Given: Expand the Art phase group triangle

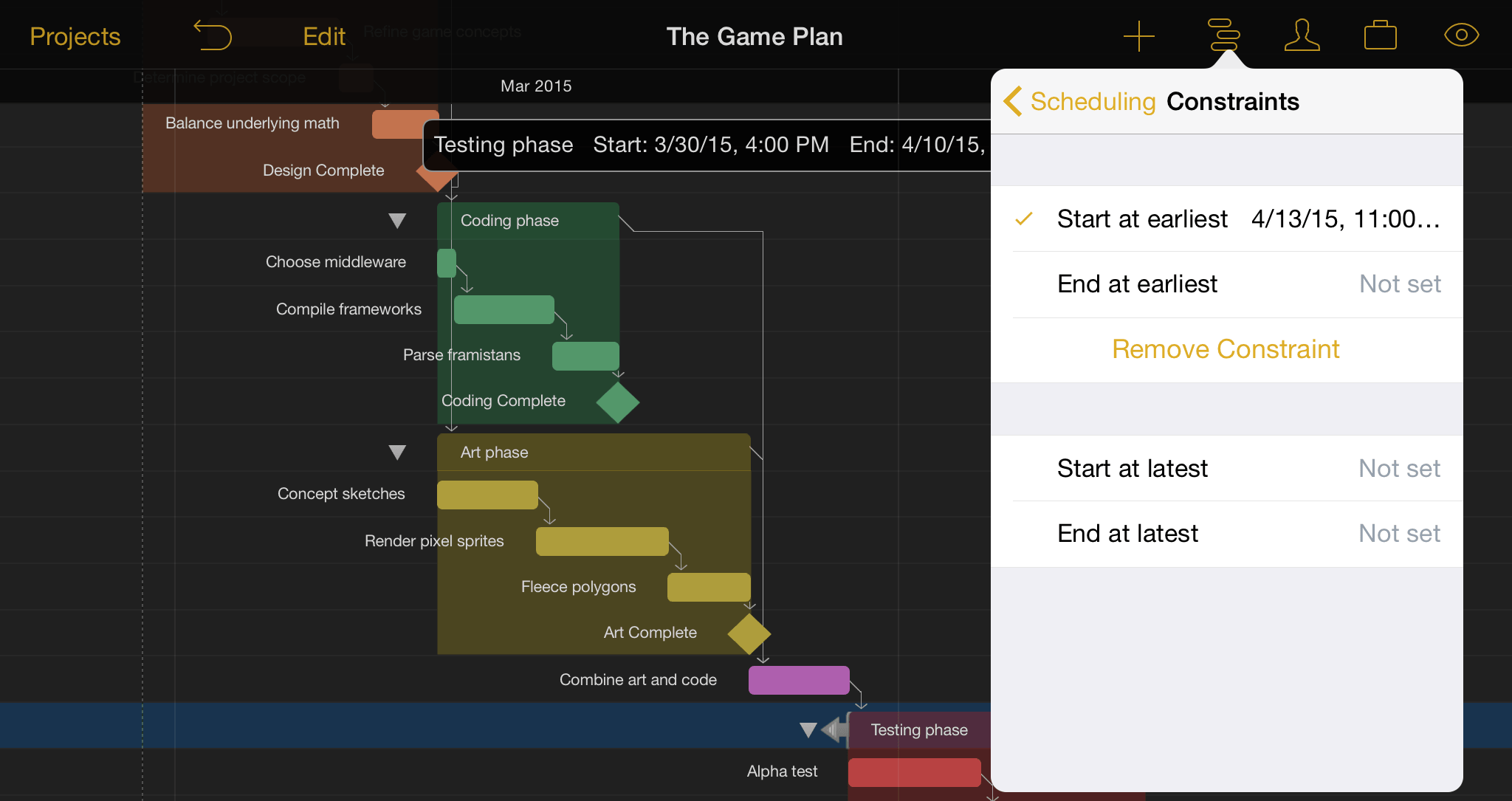Looking at the screenshot, I should 397,452.
